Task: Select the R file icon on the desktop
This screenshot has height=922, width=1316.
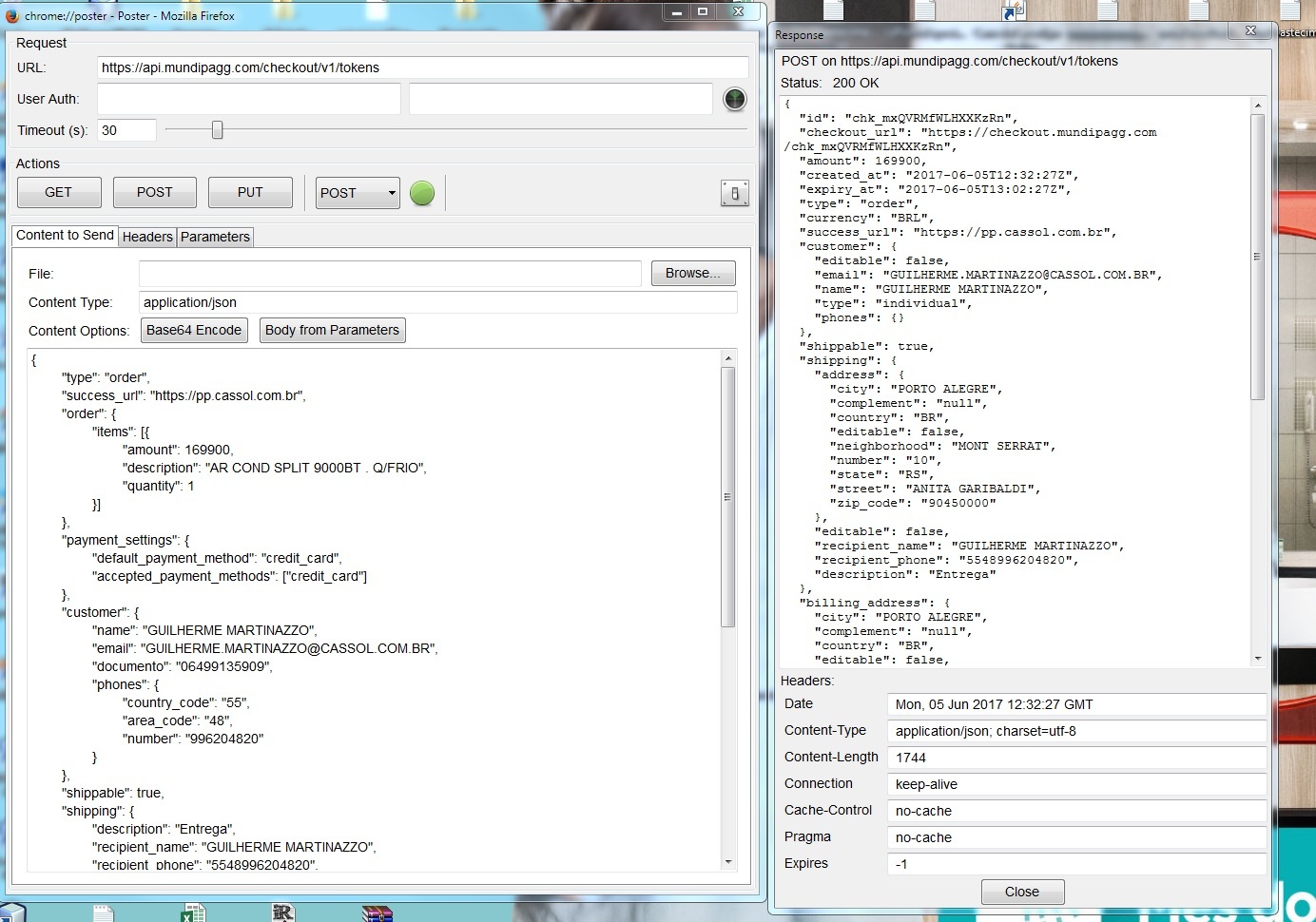Action: (283, 912)
